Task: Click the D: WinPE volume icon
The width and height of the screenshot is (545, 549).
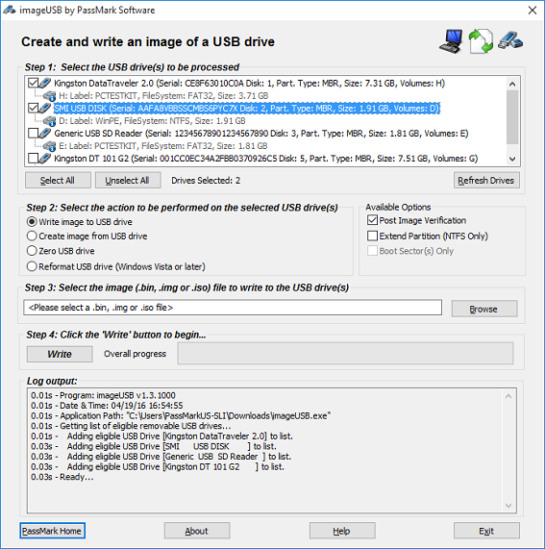Action: point(50,121)
